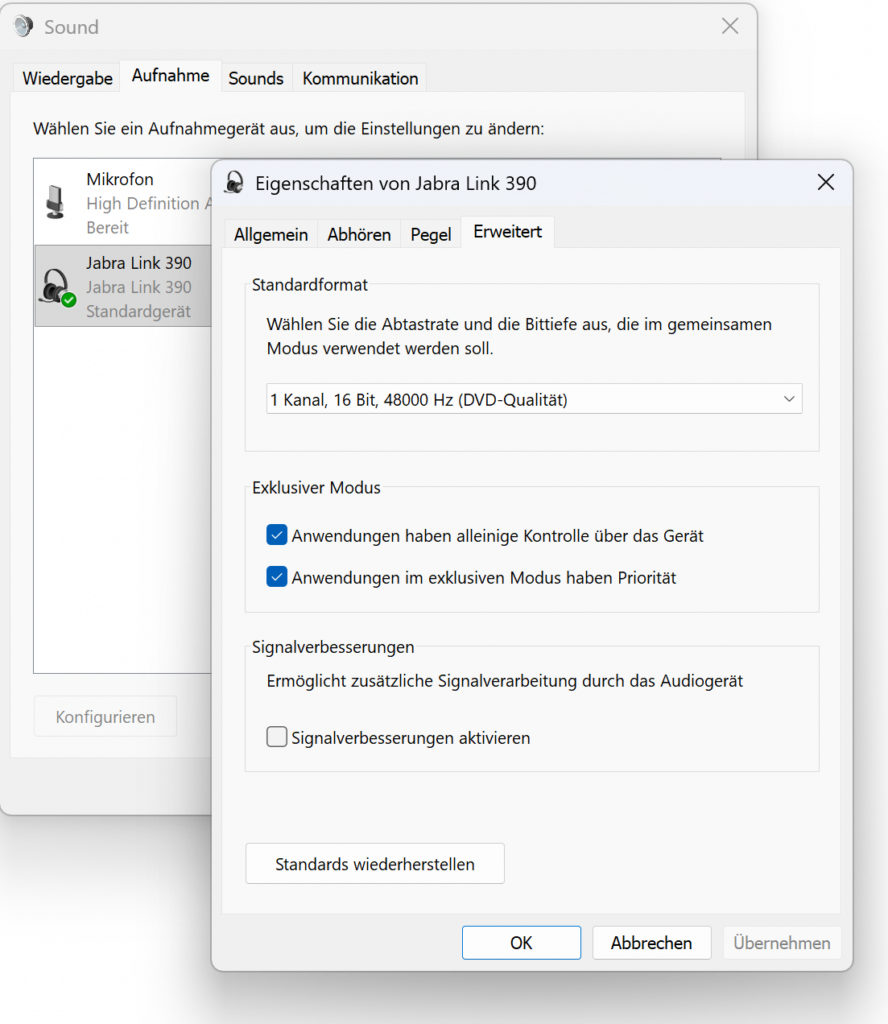
Task: Select the 'Mikrofon' device name in the list
Action: tap(120, 179)
